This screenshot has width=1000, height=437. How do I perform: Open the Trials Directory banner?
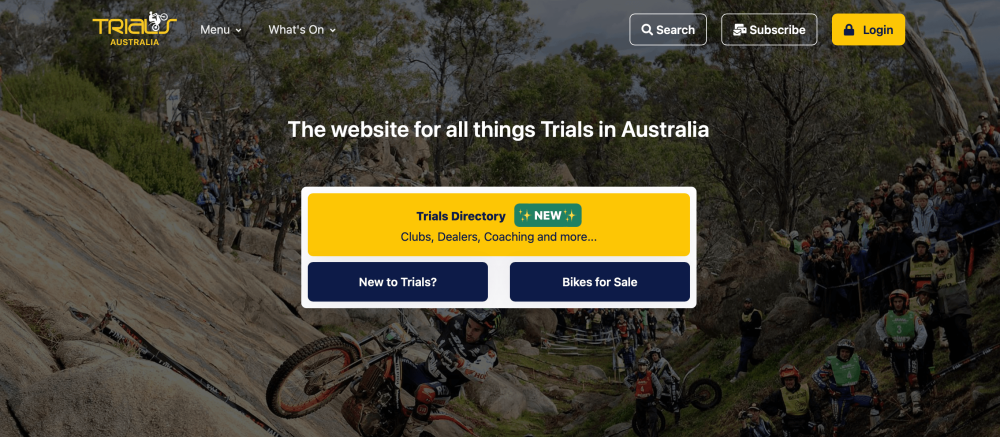[x=499, y=225]
